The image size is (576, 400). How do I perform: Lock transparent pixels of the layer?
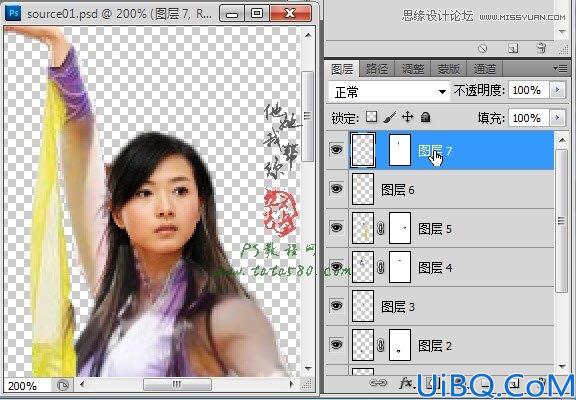click(372, 118)
